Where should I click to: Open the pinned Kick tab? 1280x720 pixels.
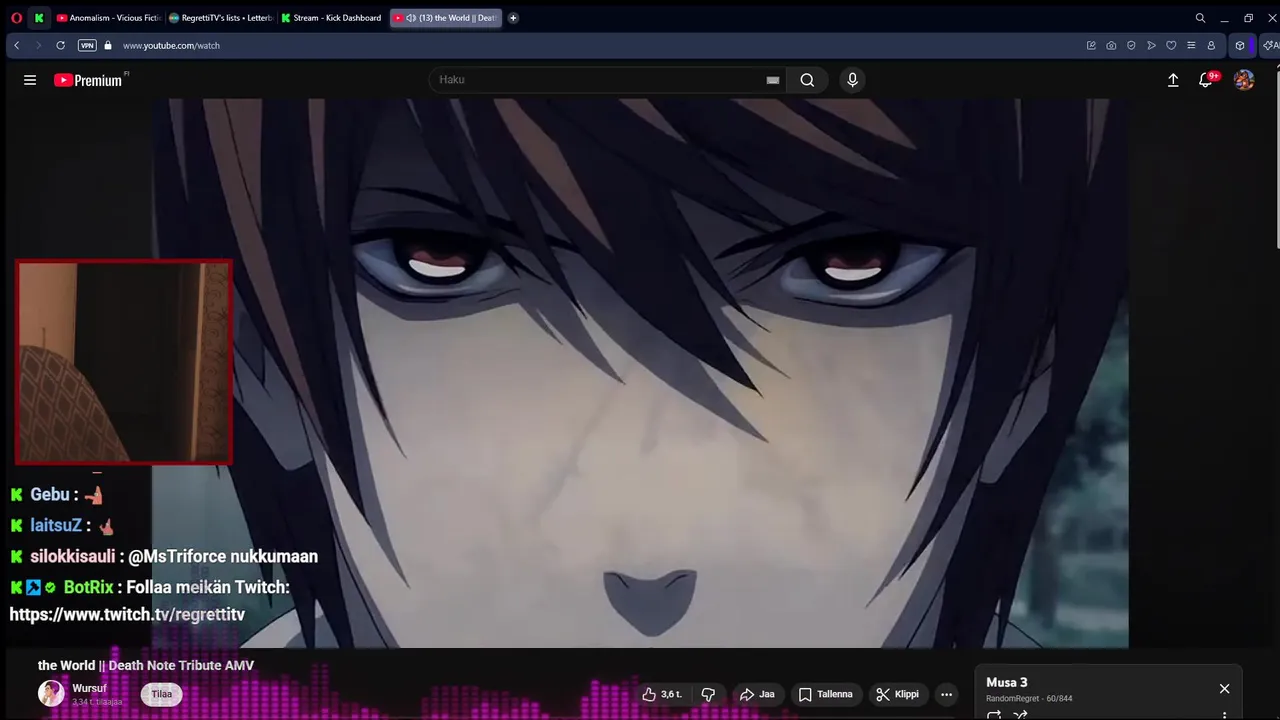pyautogui.click(x=39, y=18)
